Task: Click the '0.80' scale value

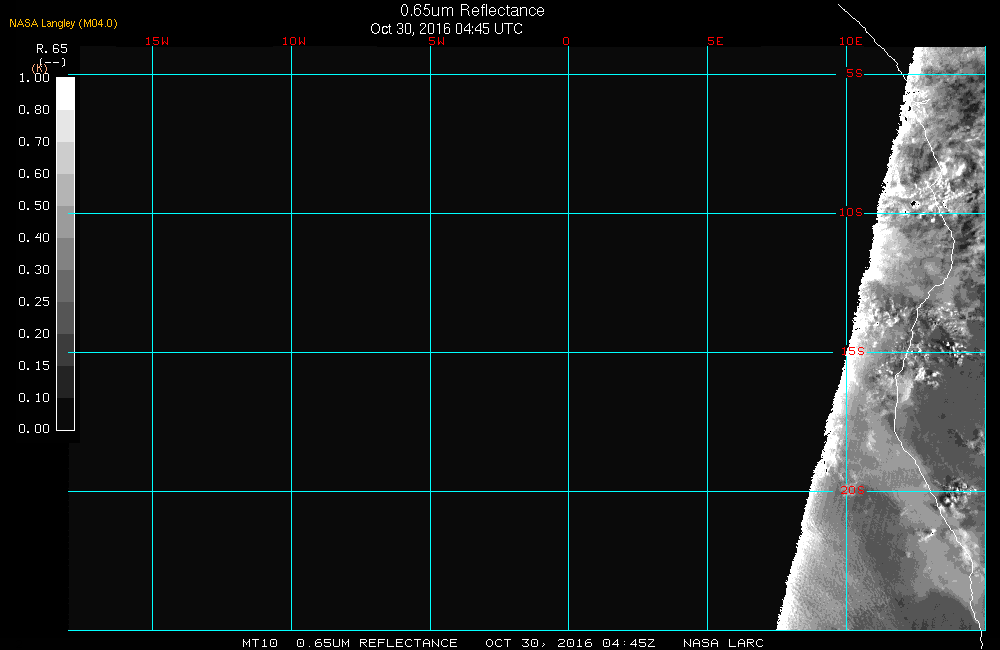Action: (x=34, y=110)
